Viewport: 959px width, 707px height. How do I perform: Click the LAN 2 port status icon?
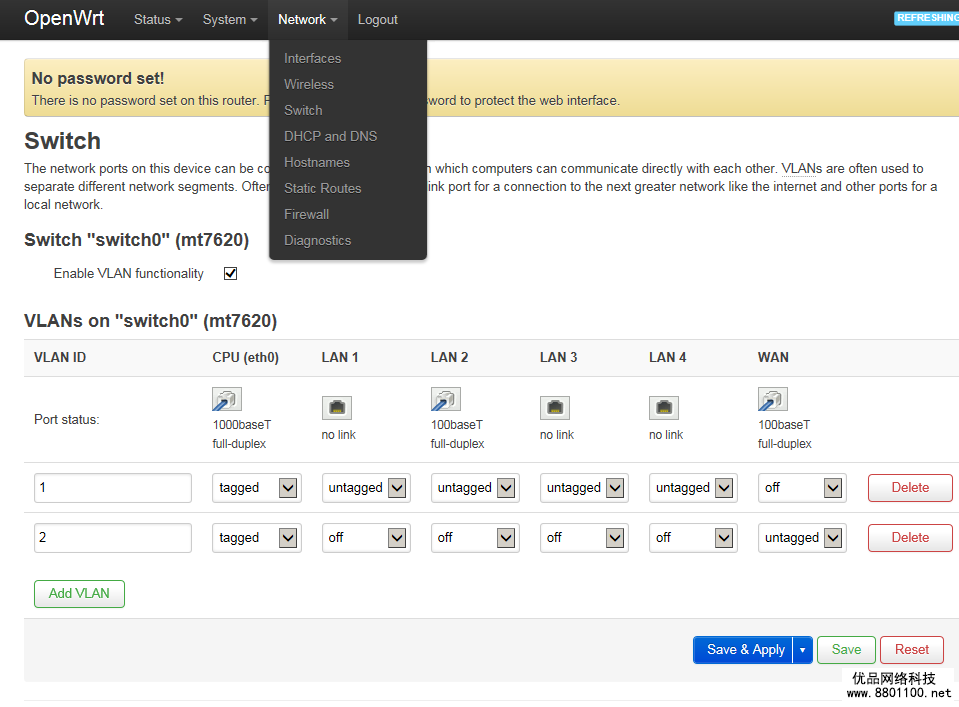[446, 399]
